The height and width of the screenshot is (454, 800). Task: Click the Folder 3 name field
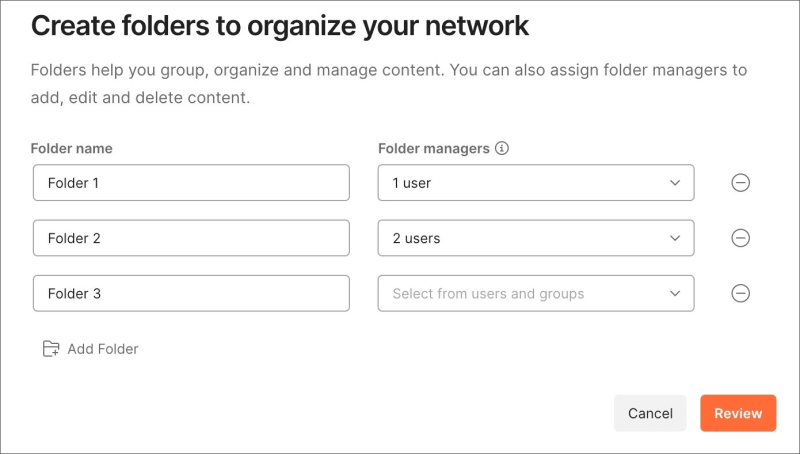[191, 294]
